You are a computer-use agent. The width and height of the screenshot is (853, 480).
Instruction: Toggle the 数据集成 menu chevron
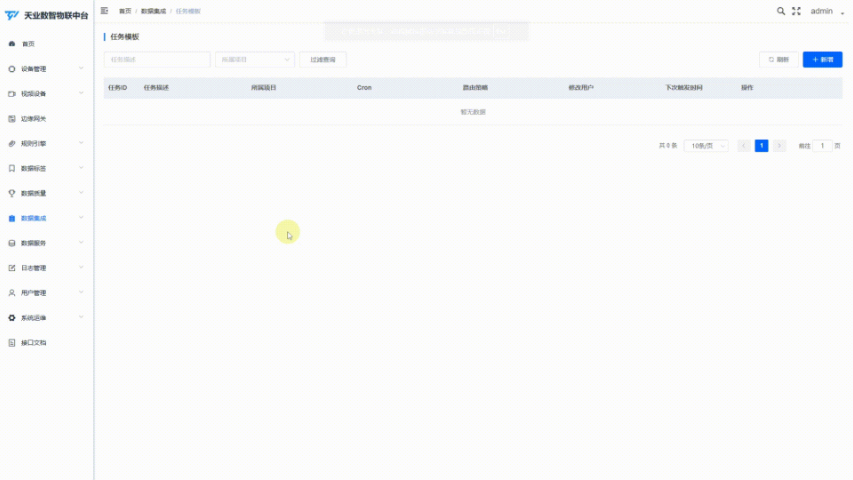tap(81, 218)
